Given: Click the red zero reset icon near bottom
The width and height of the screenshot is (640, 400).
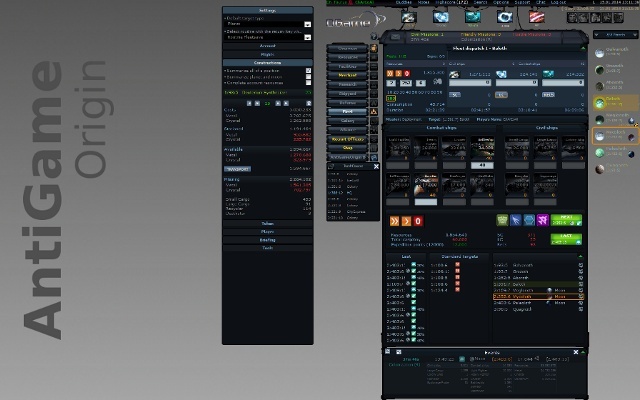Looking at the screenshot, I should tap(416, 221).
